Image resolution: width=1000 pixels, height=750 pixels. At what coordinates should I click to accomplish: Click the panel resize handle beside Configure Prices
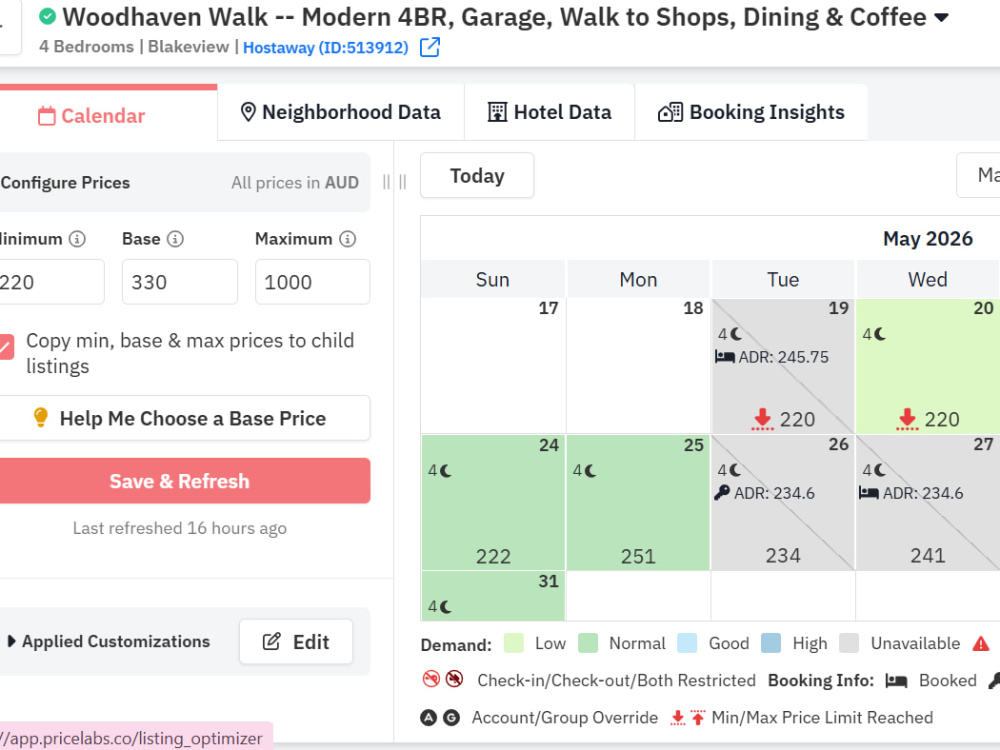(x=394, y=183)
